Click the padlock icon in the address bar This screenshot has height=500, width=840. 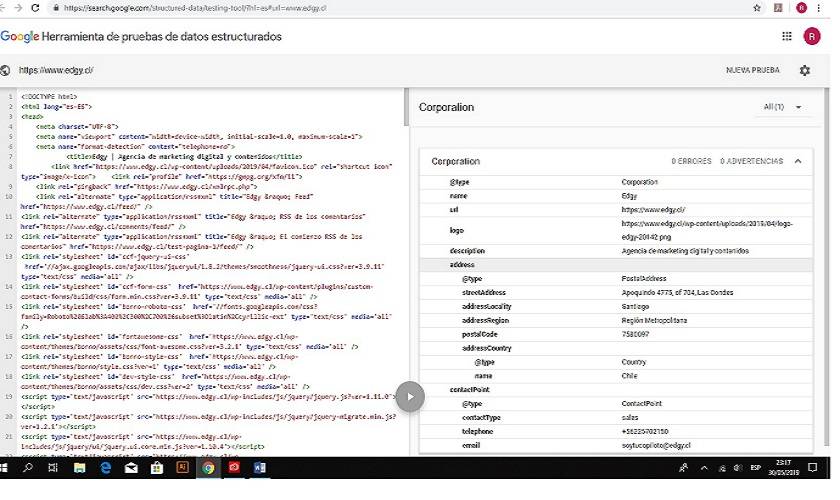coord(56,8)
